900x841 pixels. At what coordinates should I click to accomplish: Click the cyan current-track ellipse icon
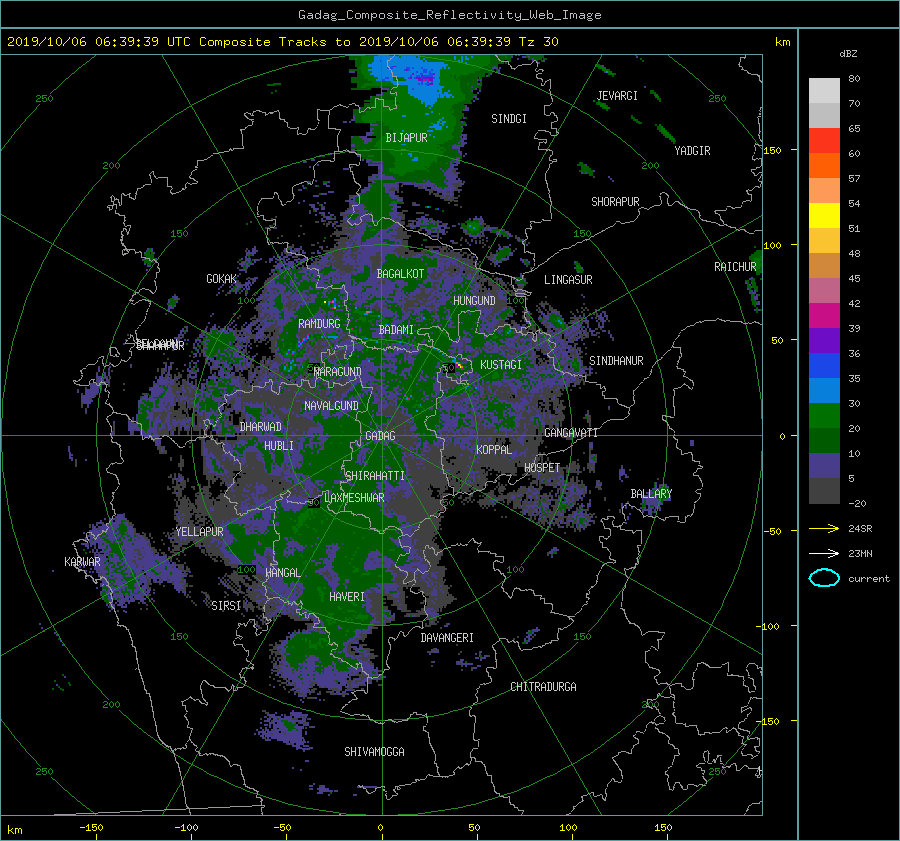pyautogui.click(x=824, y=578)
